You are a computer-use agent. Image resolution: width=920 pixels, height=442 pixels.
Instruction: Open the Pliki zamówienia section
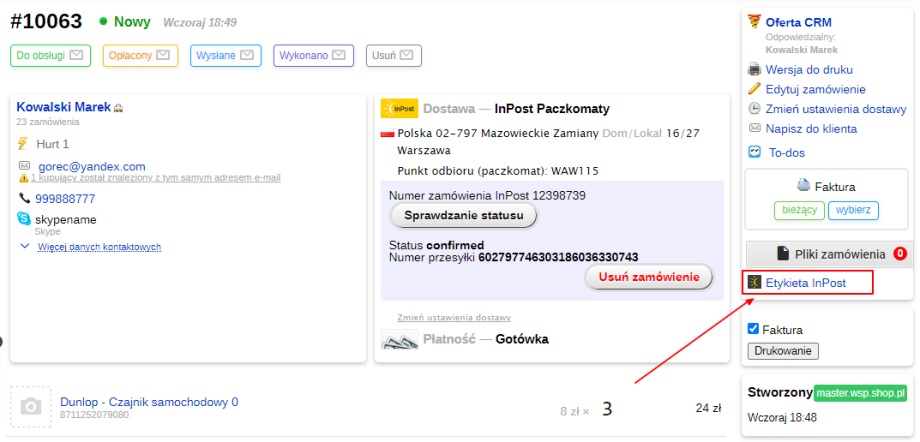click(x=827, y=254)
